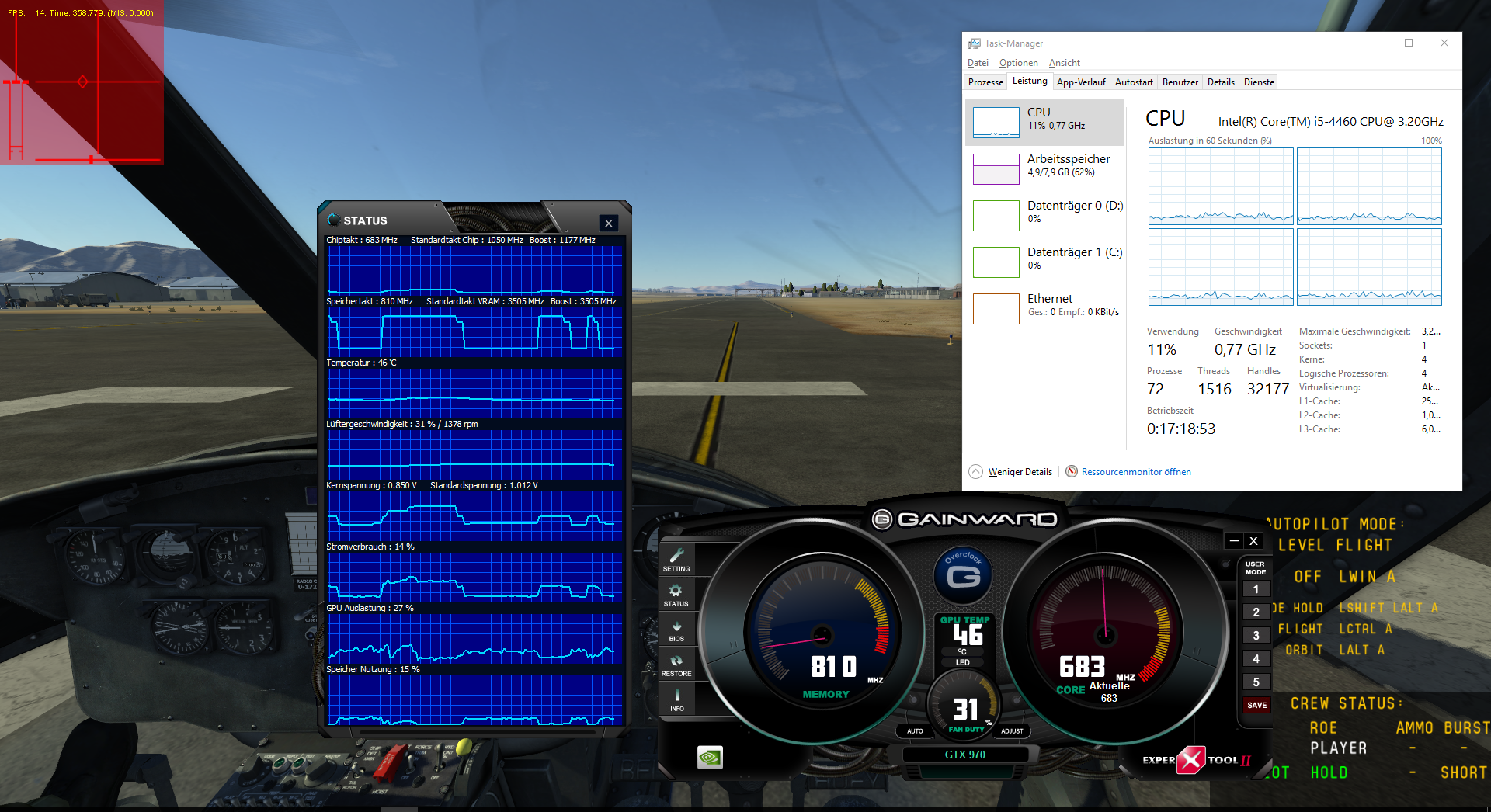Open the INFO icon in ExperTool
1491x812 pixels.
(x=677, y=699)
